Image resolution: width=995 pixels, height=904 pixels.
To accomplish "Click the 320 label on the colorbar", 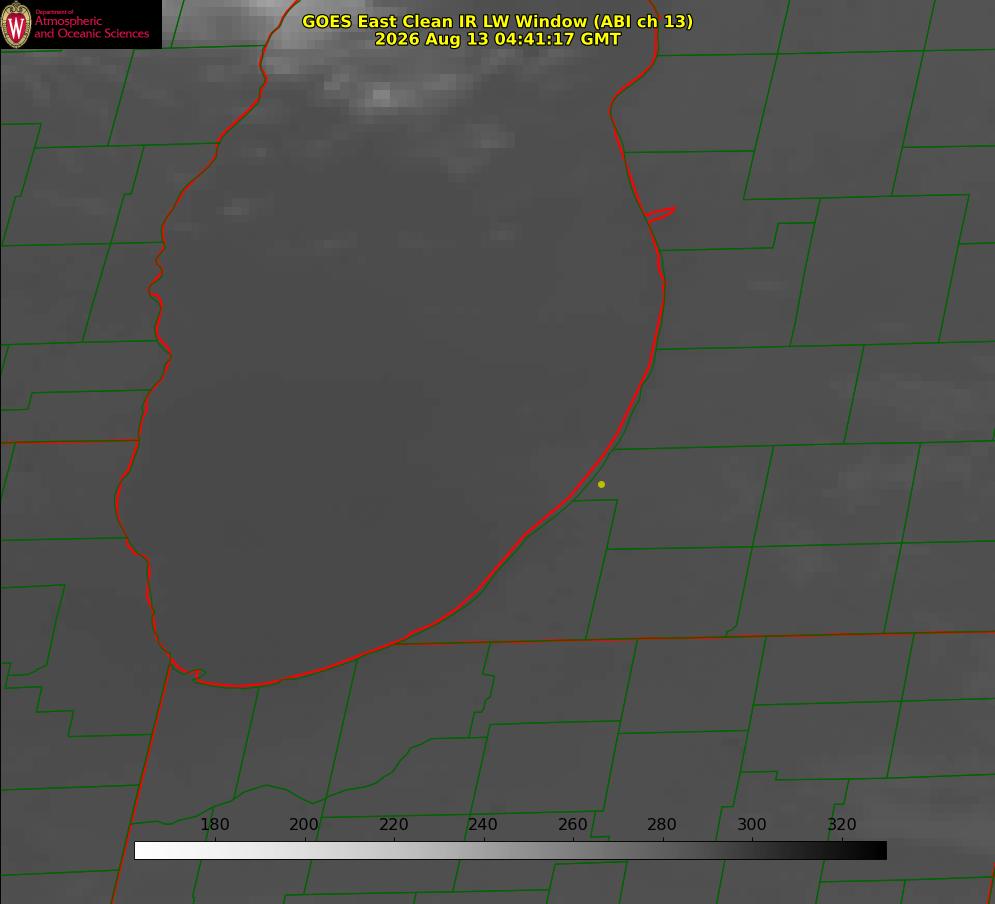I will [x=841, y=825].
